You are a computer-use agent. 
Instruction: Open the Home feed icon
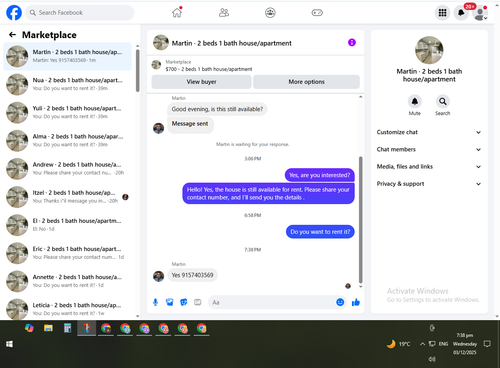177,13
